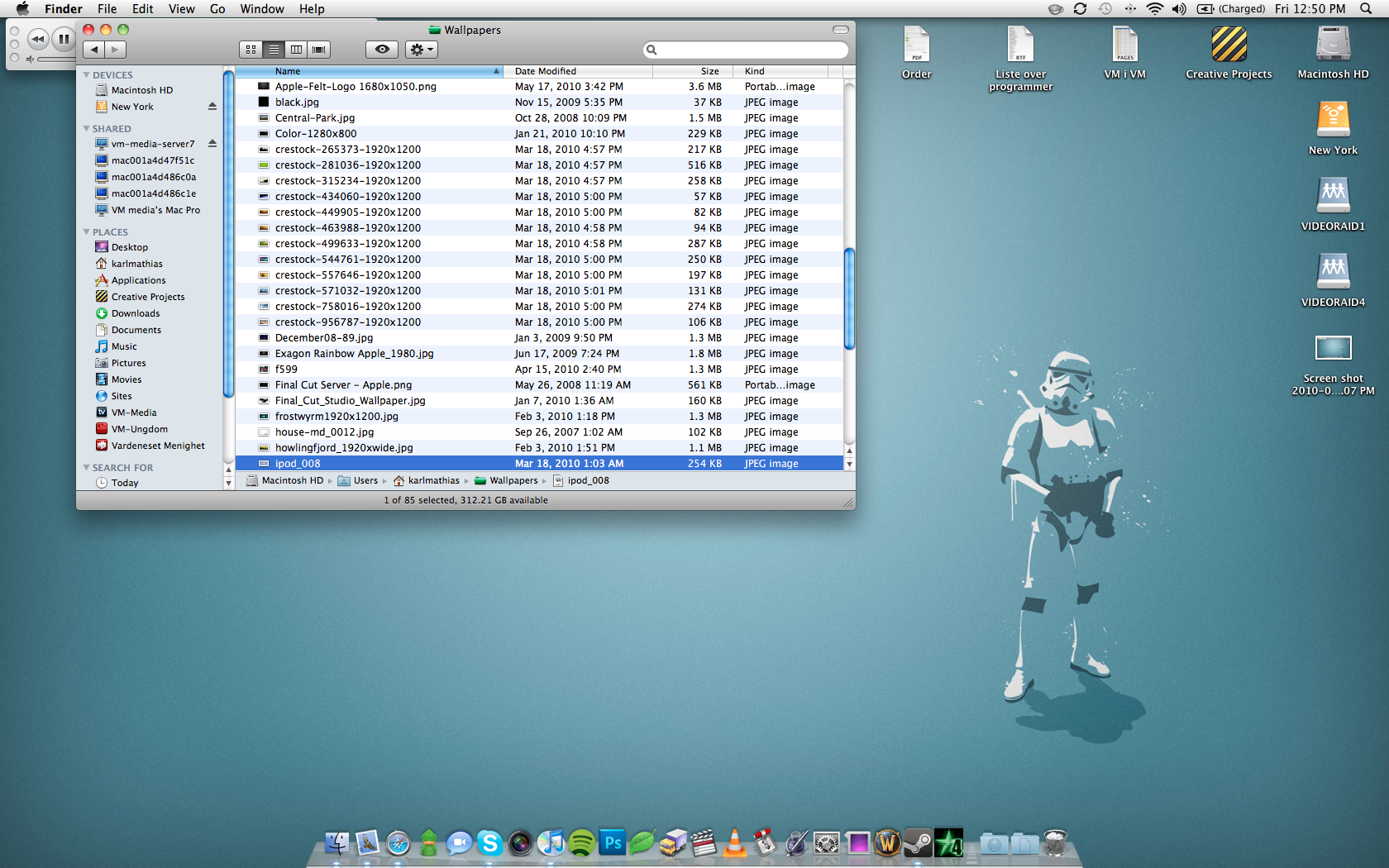
Task: Open the Go menu
Action: pos(217,8)
